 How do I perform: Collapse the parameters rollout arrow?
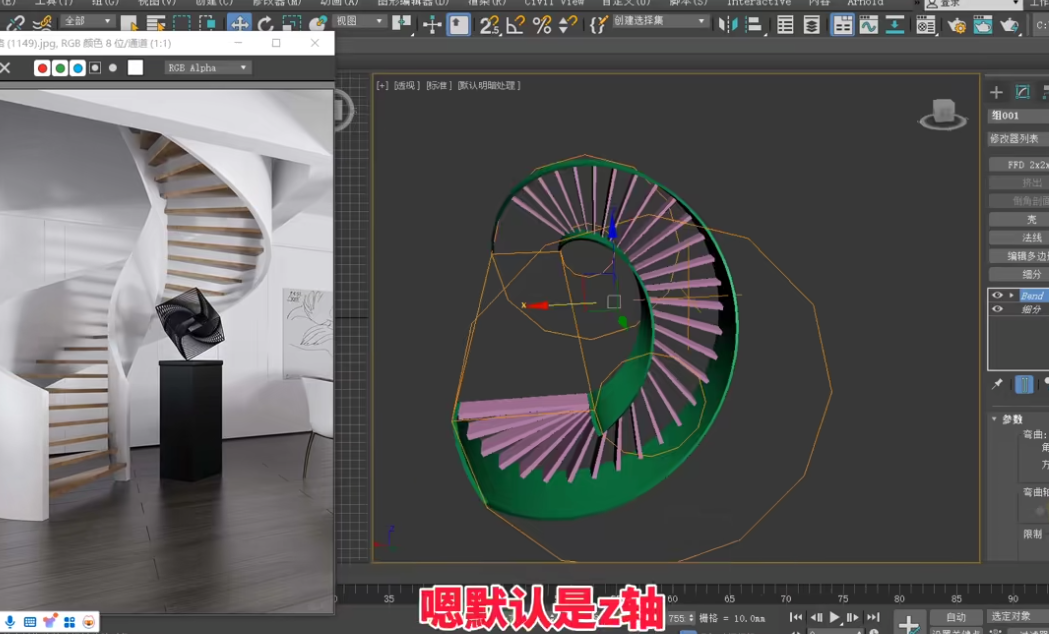point(994,419)
